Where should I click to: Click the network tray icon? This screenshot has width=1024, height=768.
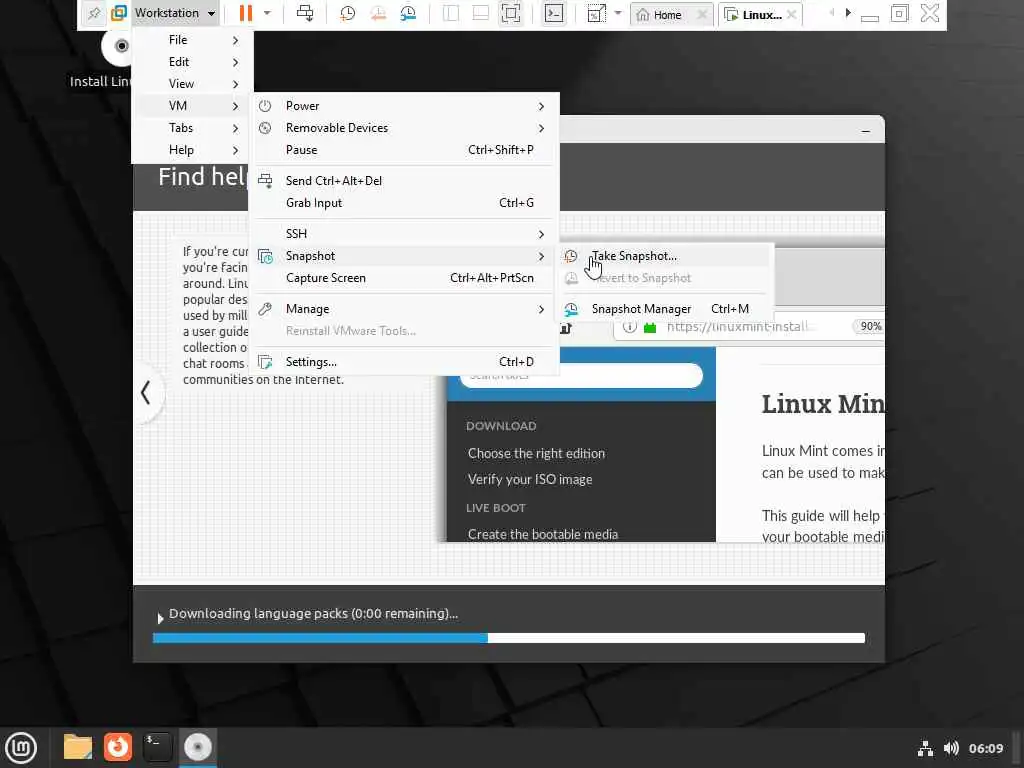[x=925, y=748]
